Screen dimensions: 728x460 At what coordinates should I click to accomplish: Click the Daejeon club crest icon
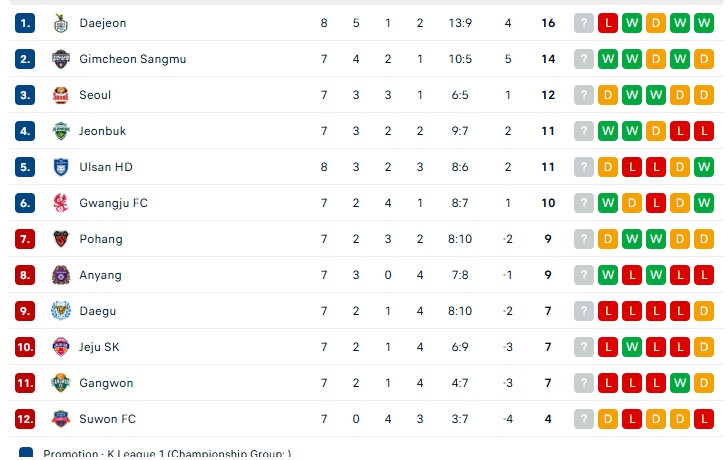(61, 23)
